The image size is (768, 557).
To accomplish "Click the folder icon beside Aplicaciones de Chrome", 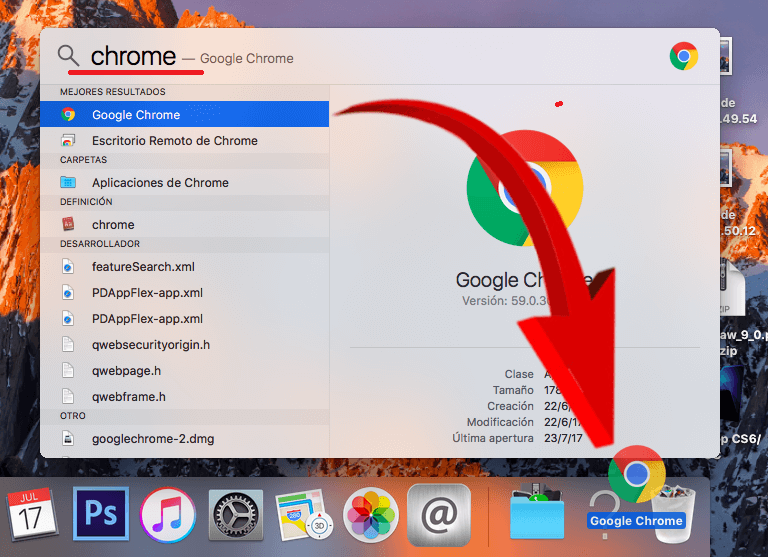I will (68, 182).
